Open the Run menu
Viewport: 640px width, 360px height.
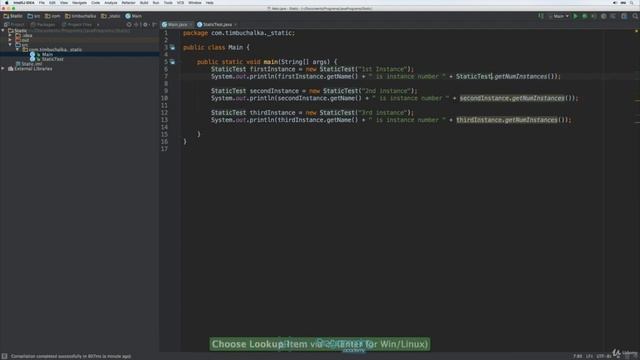point(156,2)
